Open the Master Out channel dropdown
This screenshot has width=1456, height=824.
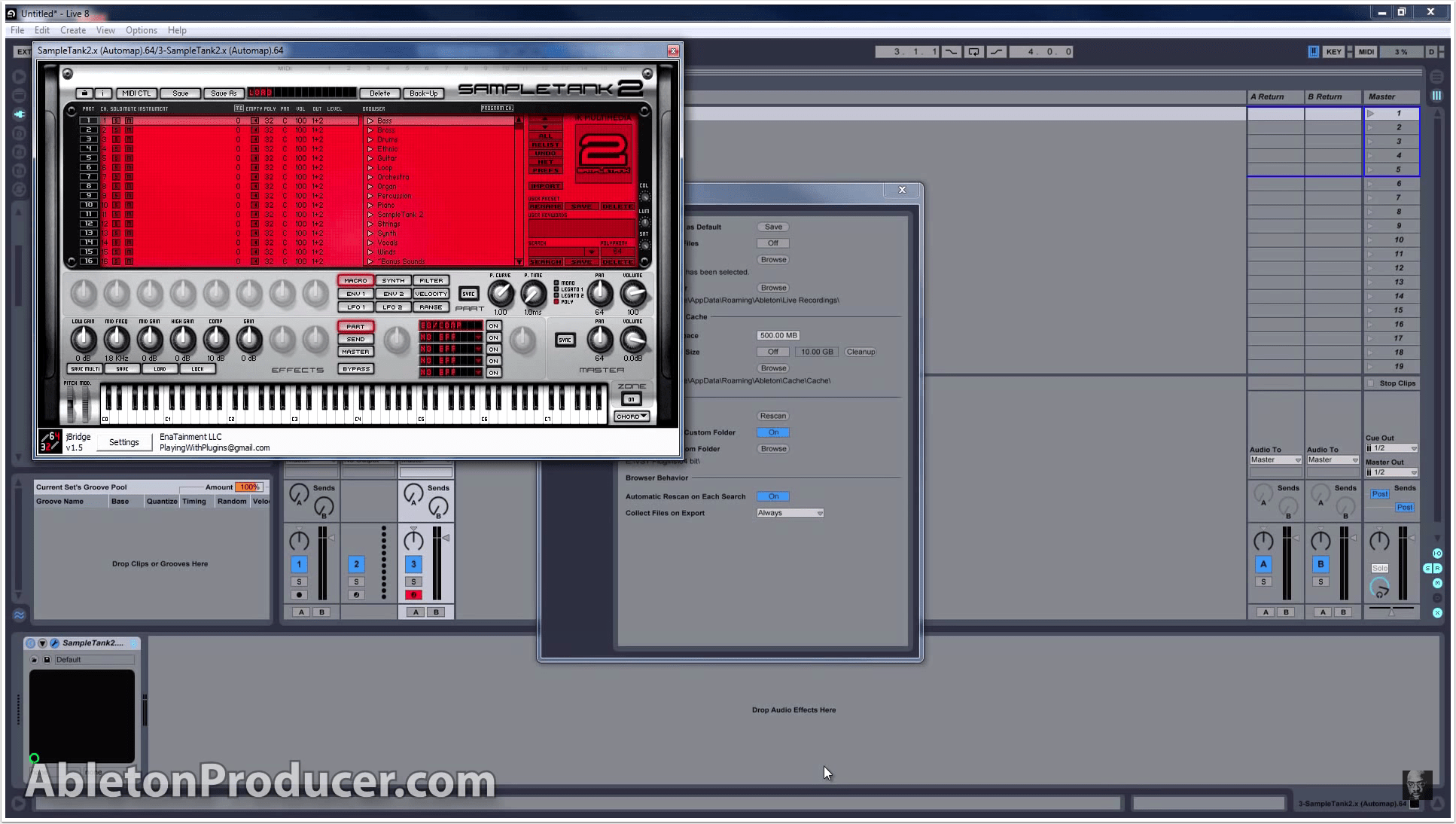click(1391, 472)
